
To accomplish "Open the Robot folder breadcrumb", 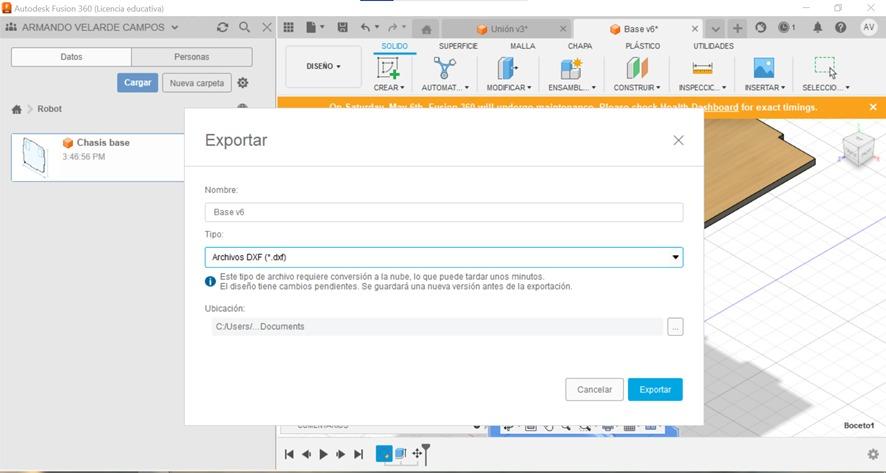I will (x=50, y=109).
